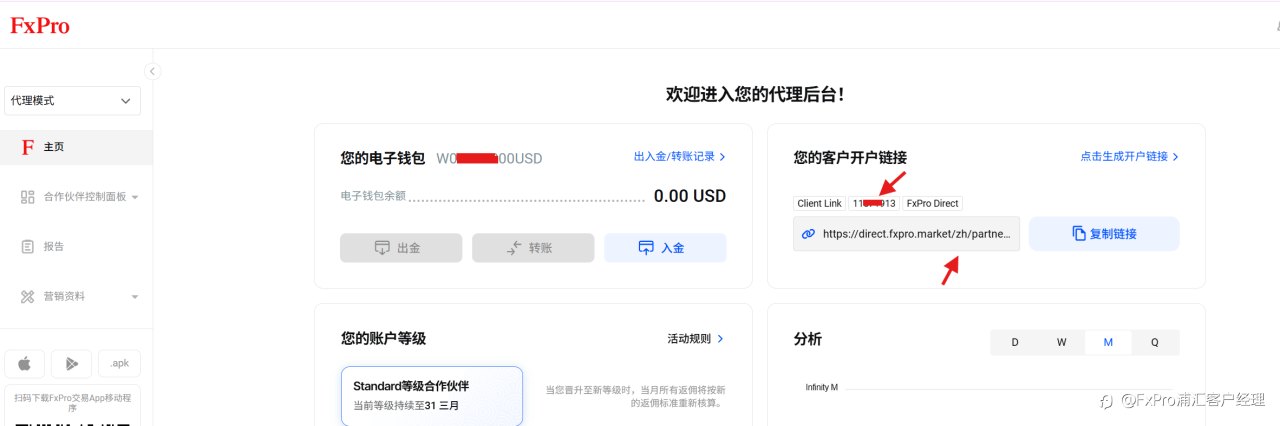This screenshot has width=1280, height=426.
Task: Select the FxPro Direct tag
Action: click(932, 203)
